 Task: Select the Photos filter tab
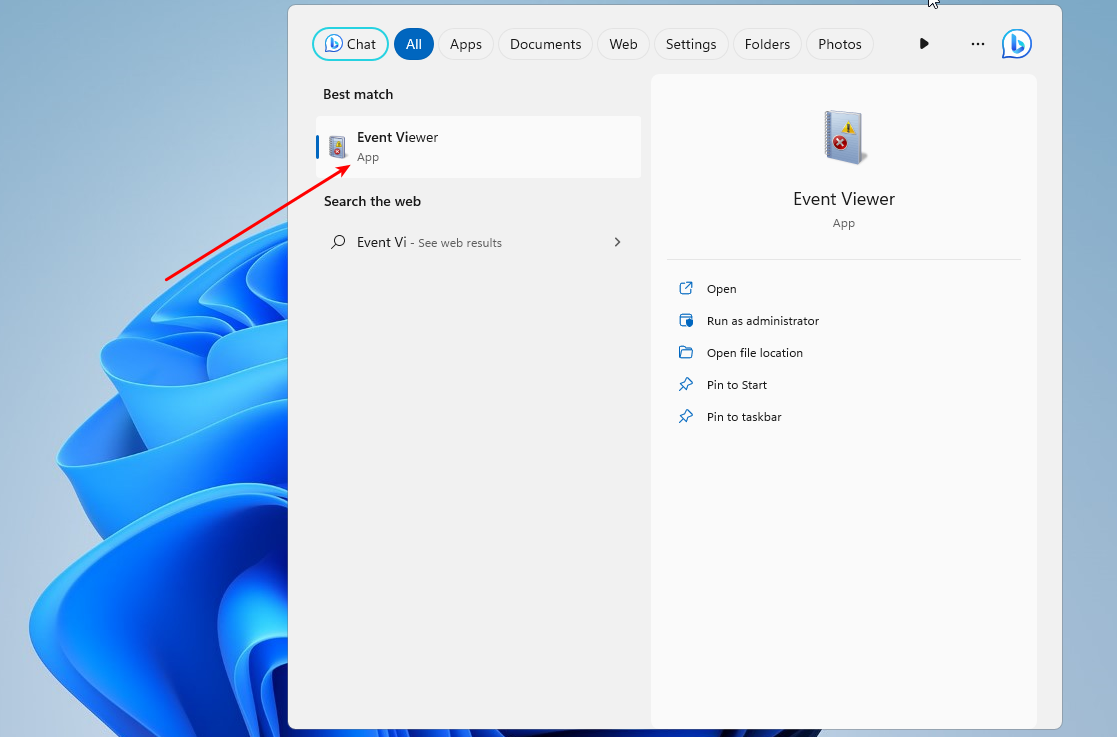(839, 44)
